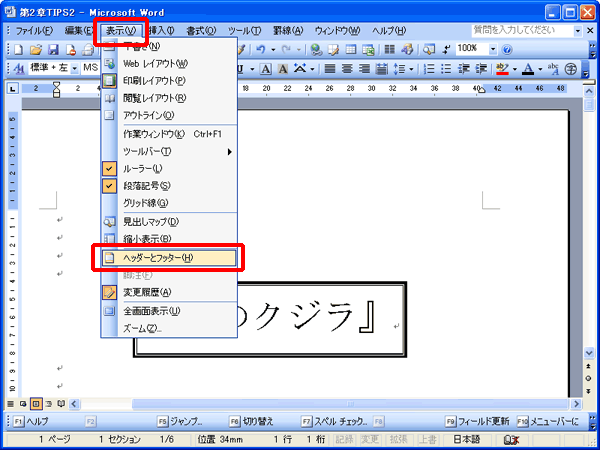Click the Open folder icon

[x=36, y=50]
